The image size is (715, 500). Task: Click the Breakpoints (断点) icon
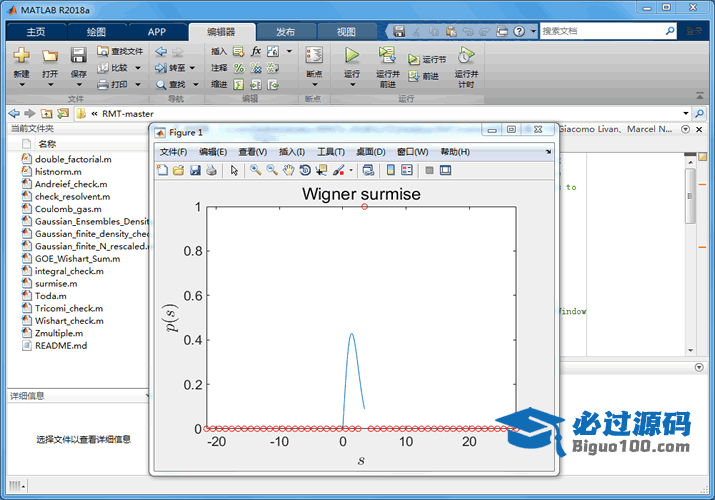(x=314, y=55)
